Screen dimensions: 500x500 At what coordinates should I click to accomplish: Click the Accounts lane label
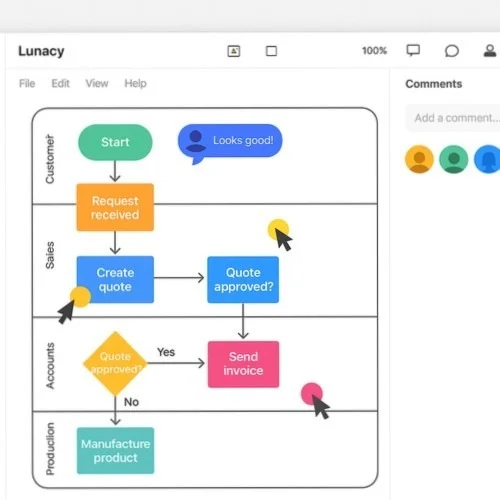[50, 365]
